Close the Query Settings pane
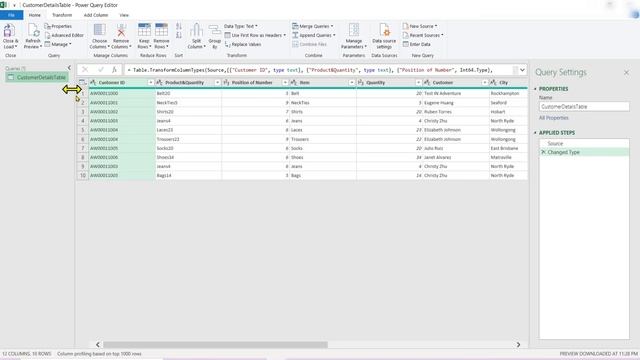Screen dimensions: 640x360 627,72
